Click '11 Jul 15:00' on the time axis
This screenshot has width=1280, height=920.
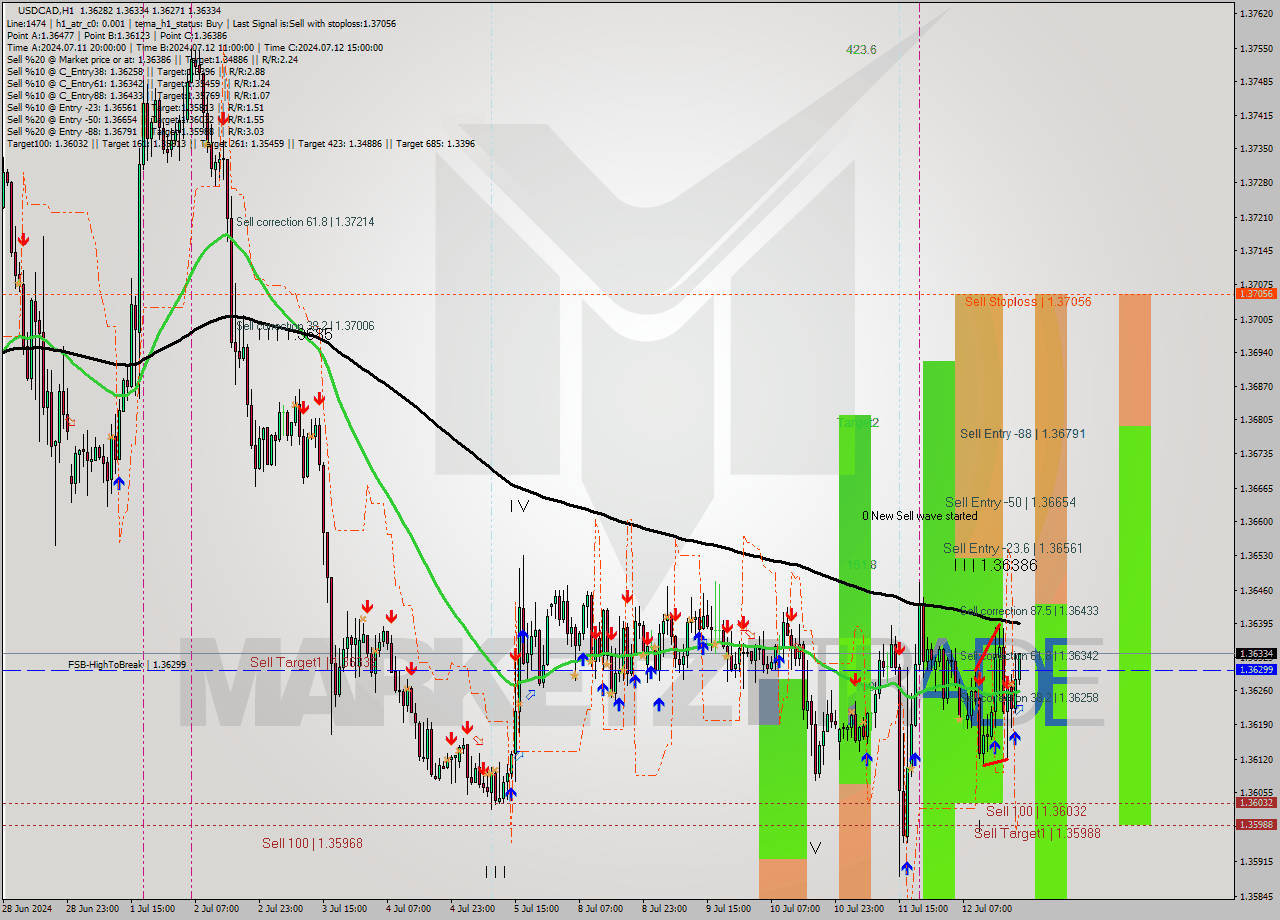(923, 909)
